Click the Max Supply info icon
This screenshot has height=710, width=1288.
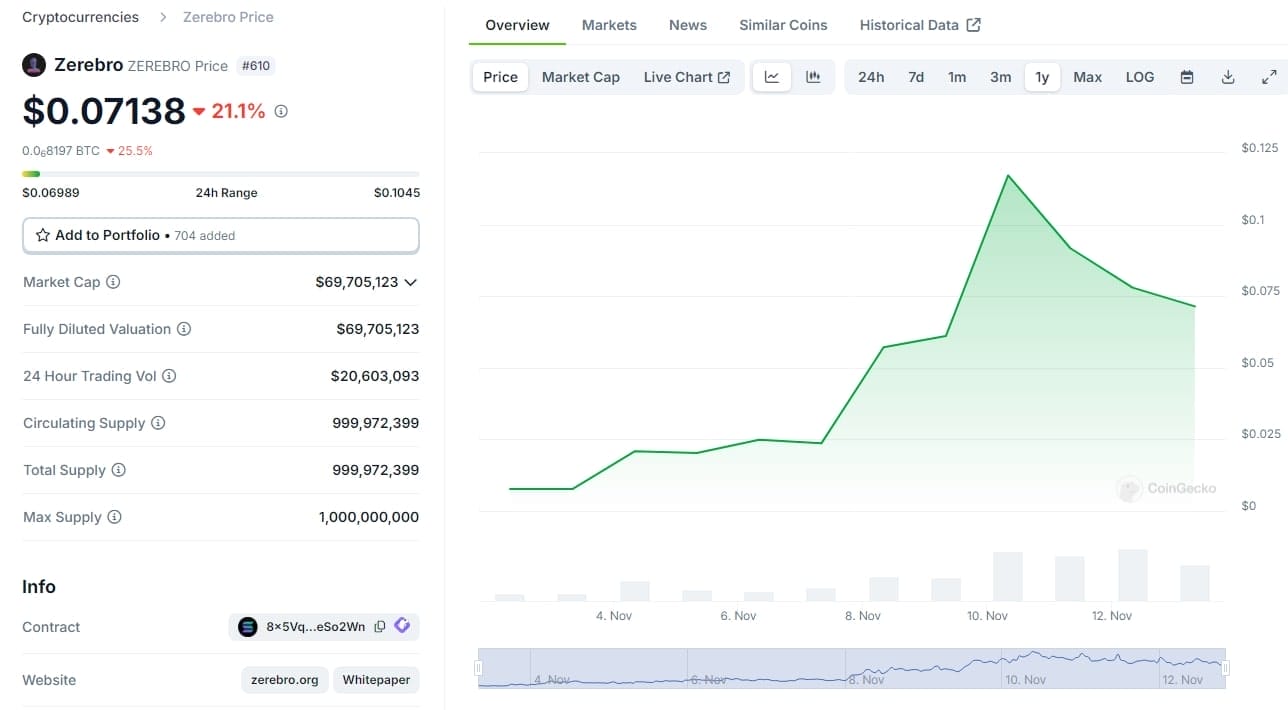[114, 517]
